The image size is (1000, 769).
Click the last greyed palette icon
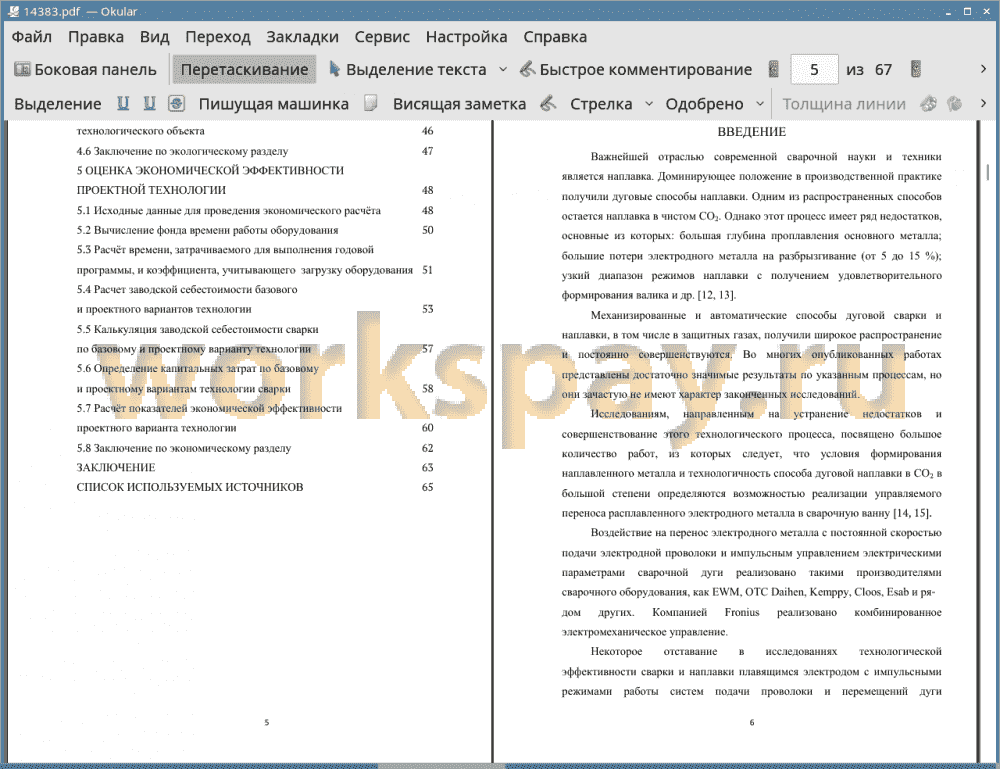pyautogui.click(x=954, y=103)
